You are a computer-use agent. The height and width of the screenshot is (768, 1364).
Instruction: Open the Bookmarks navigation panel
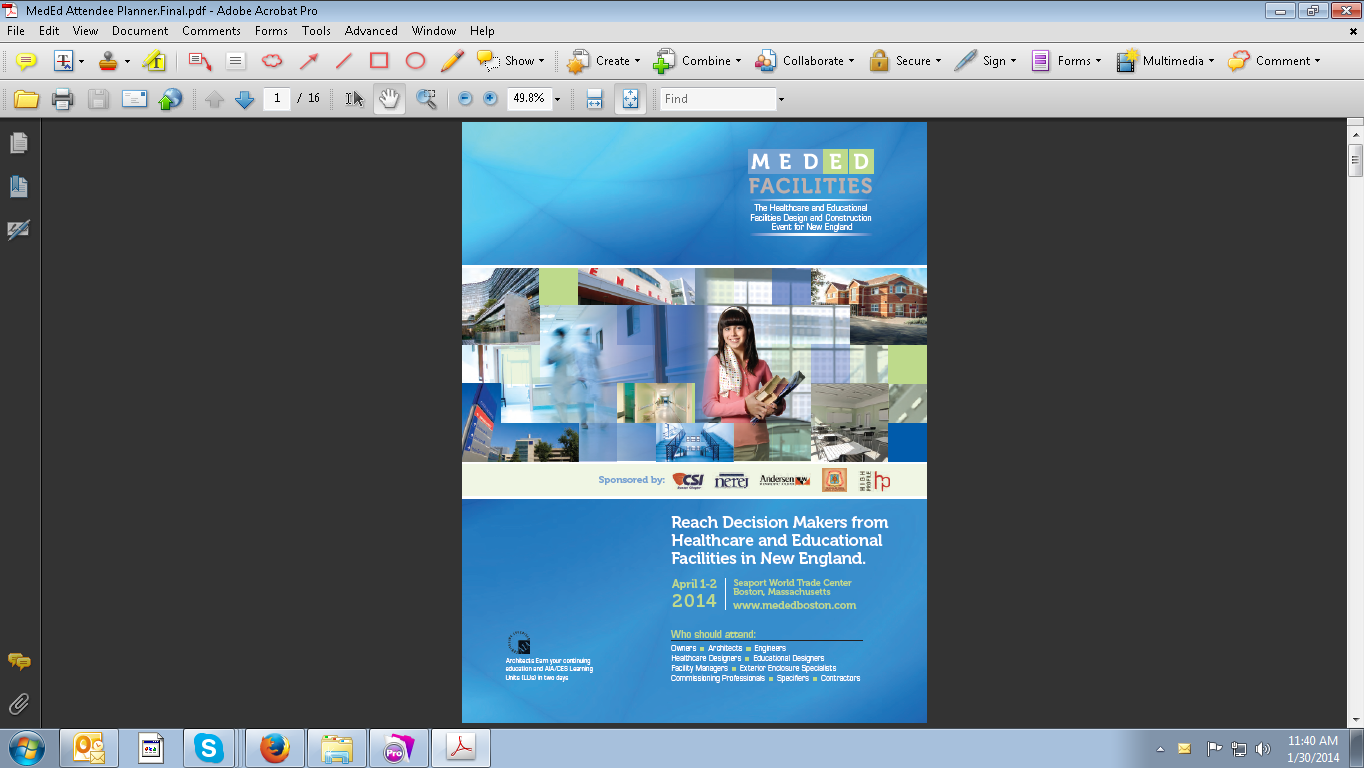tap(19, 187)
